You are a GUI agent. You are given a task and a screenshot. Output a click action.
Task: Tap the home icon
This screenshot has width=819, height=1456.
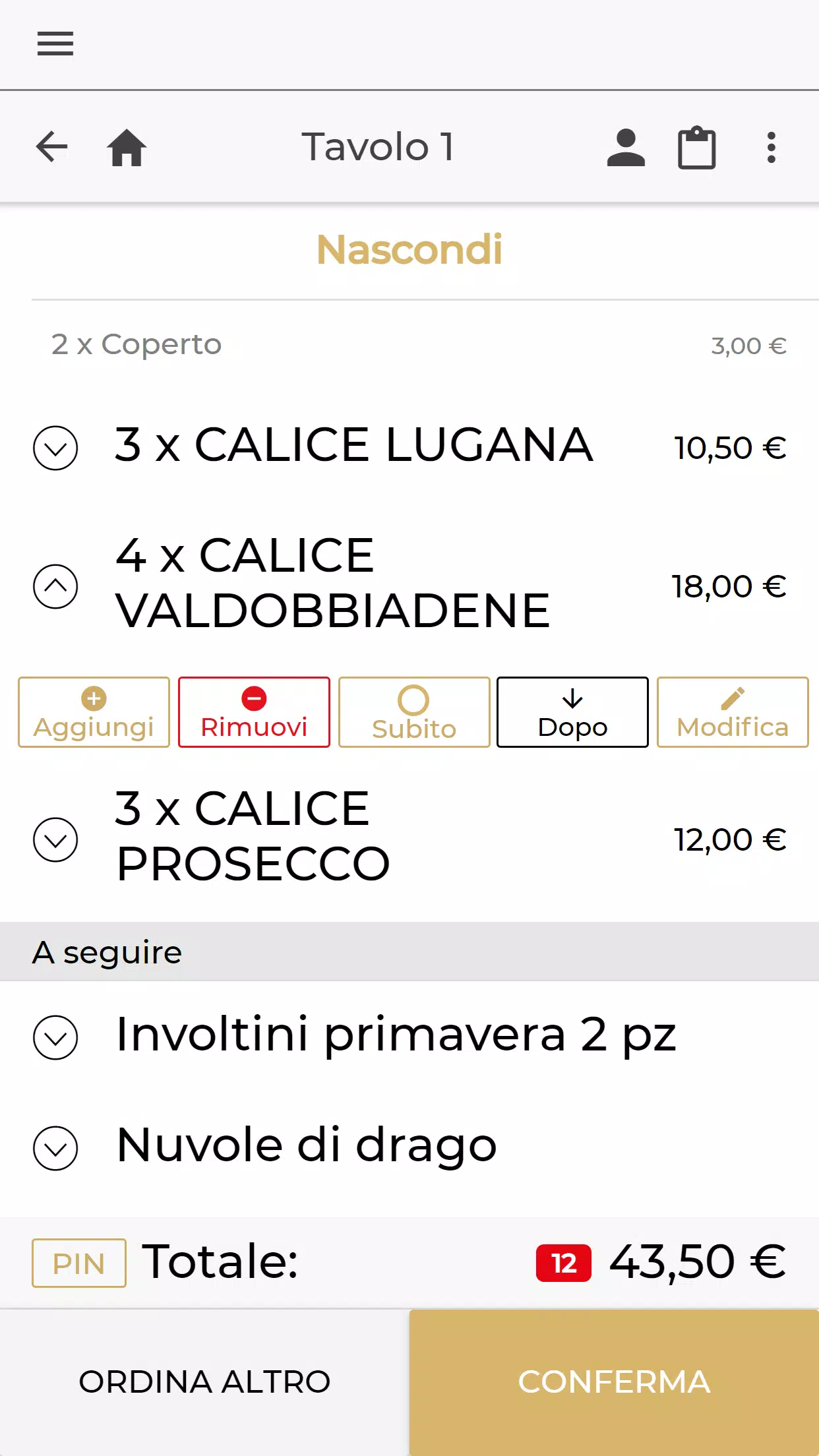click(x=127, y=147)
